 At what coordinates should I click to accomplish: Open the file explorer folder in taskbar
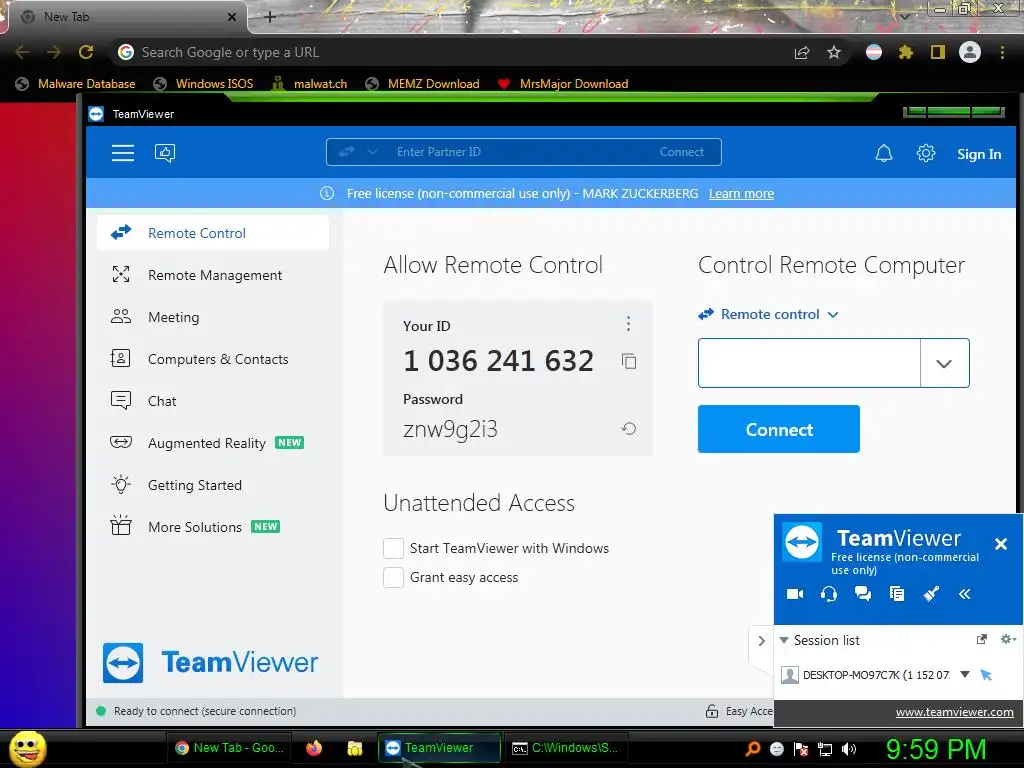point(355,748)
